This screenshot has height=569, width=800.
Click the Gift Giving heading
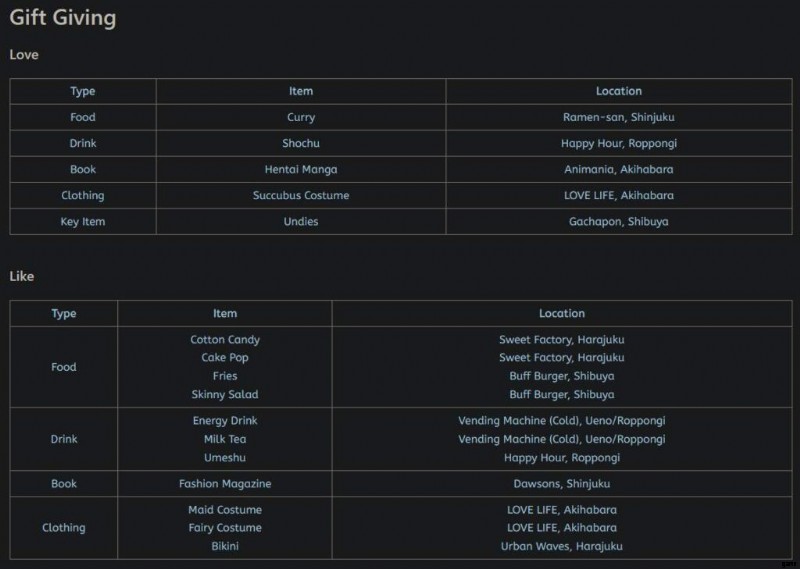pyautogui.click(x=62, y=18)
